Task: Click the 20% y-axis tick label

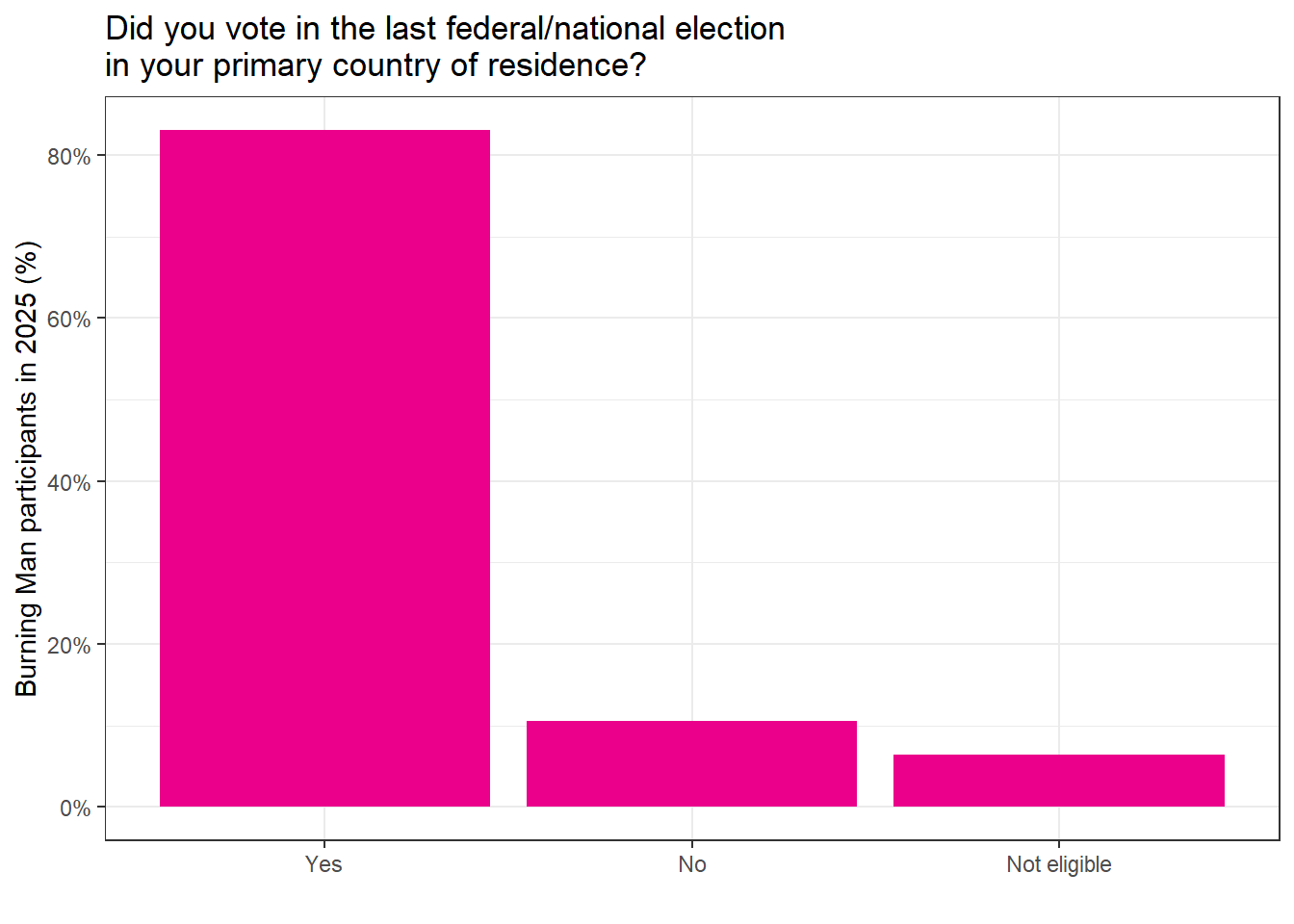Action: pos(69,645)
